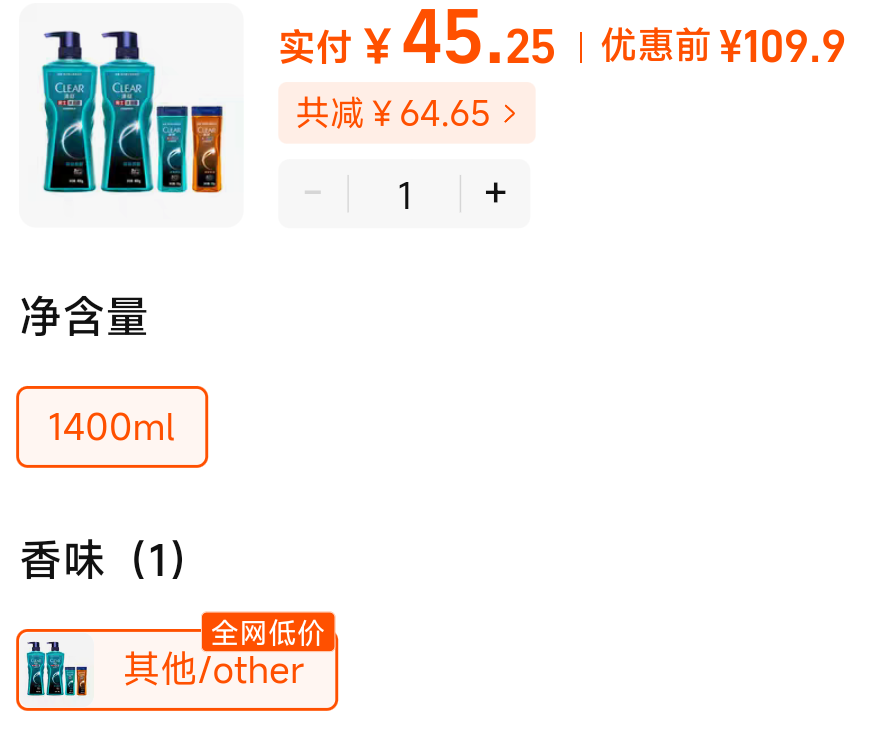Tap the small product thumbnail in 其他/other
Screen dimensions: 870x735
coord(57,670)
